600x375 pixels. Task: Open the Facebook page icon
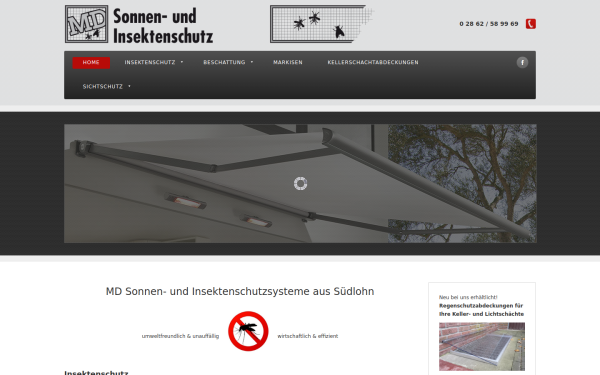522,62
